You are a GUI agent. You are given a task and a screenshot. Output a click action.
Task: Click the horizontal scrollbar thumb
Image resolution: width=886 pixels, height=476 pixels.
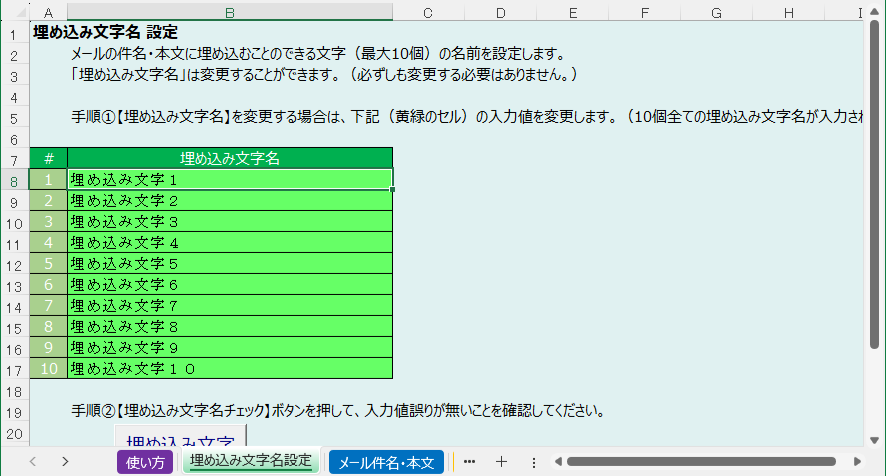(701, 462)
